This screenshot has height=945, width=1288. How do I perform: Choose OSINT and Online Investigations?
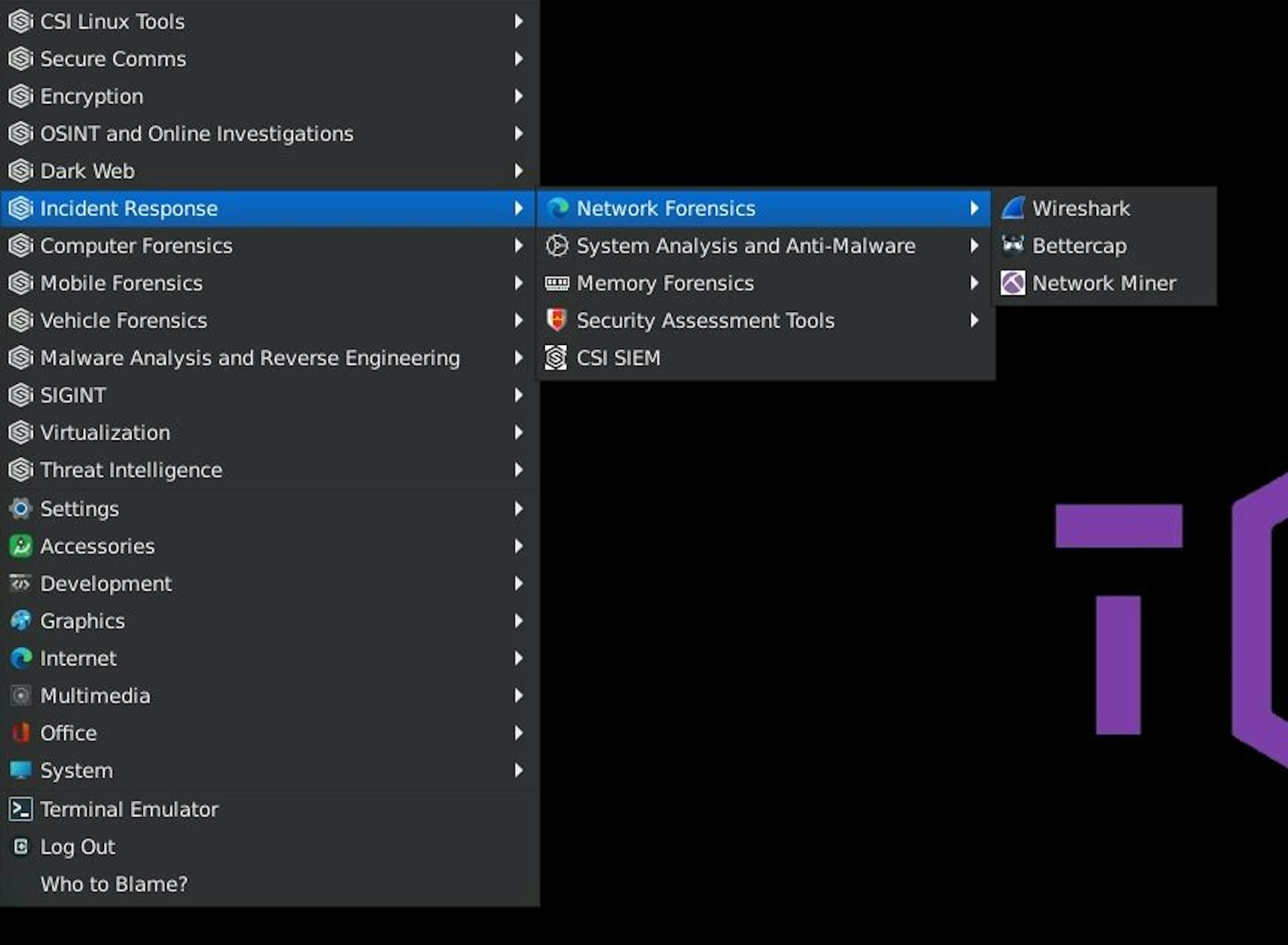(x=197, y=134)
